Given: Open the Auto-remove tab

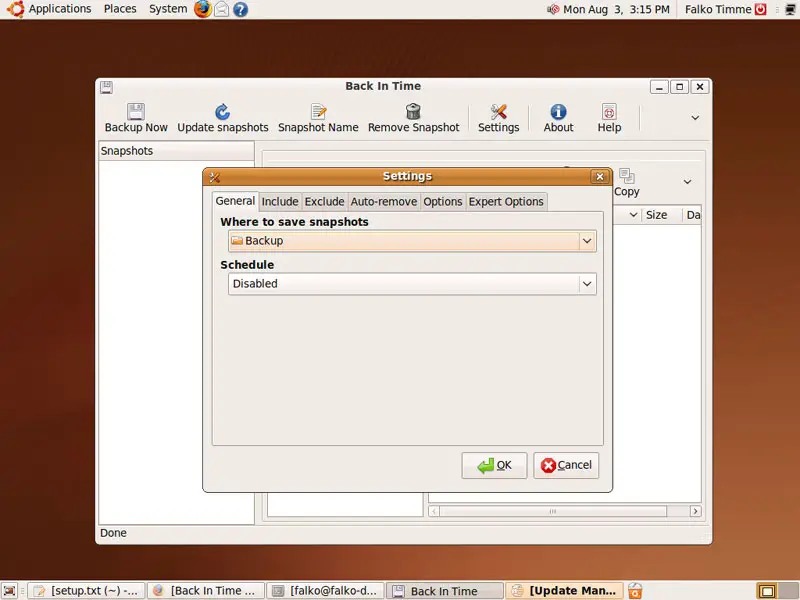Looking at the screenshot, I should pyautogui.click(x=383, y=202).
